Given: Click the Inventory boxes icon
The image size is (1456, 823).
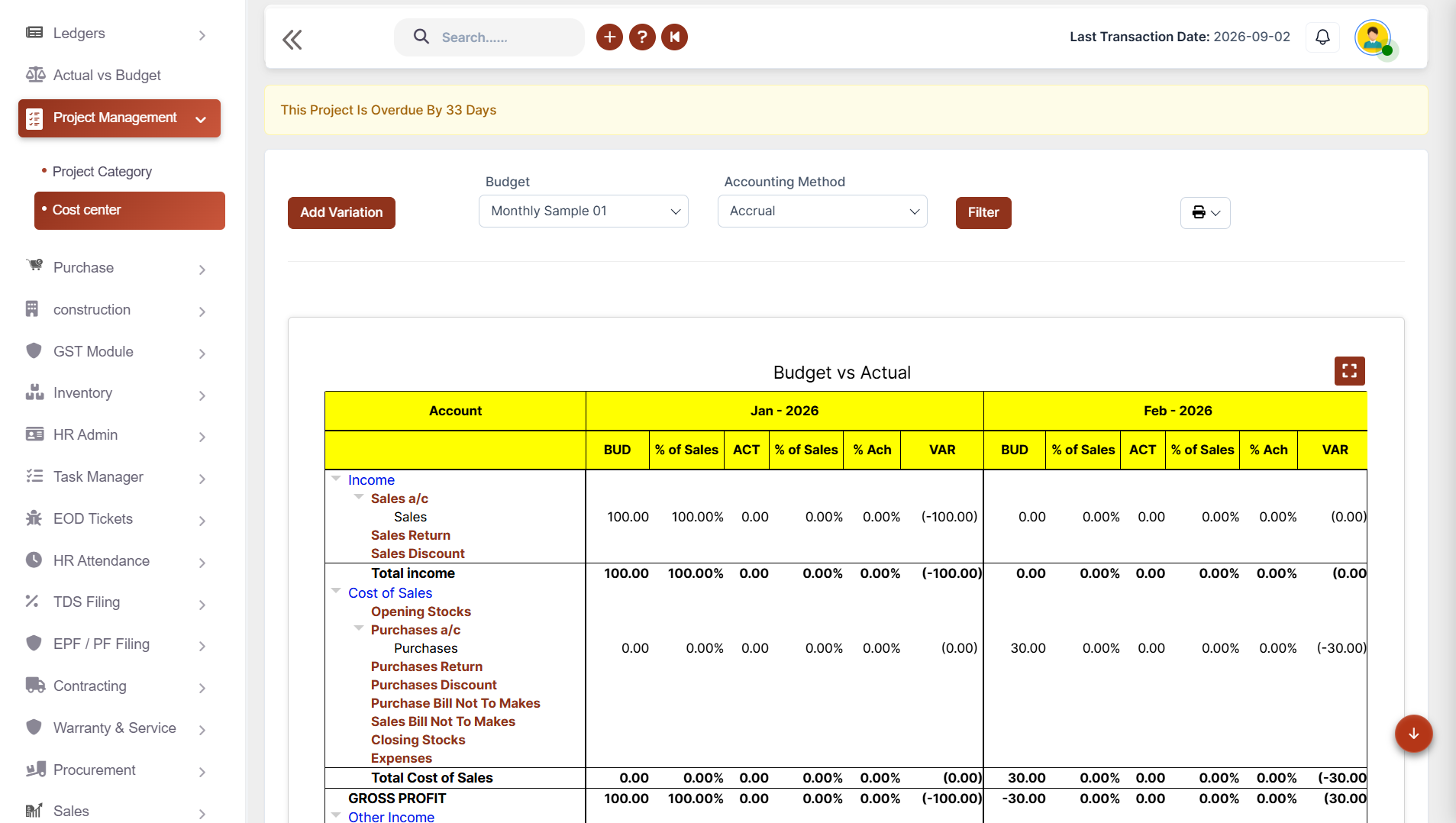Looking at the screenshot, I should pyautogui.click(x=34, y=392).
